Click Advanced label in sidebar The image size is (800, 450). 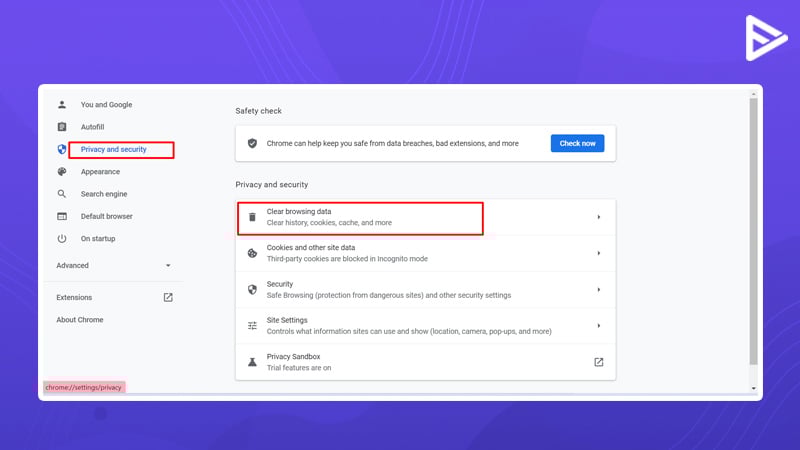click(x=72, y=265)
